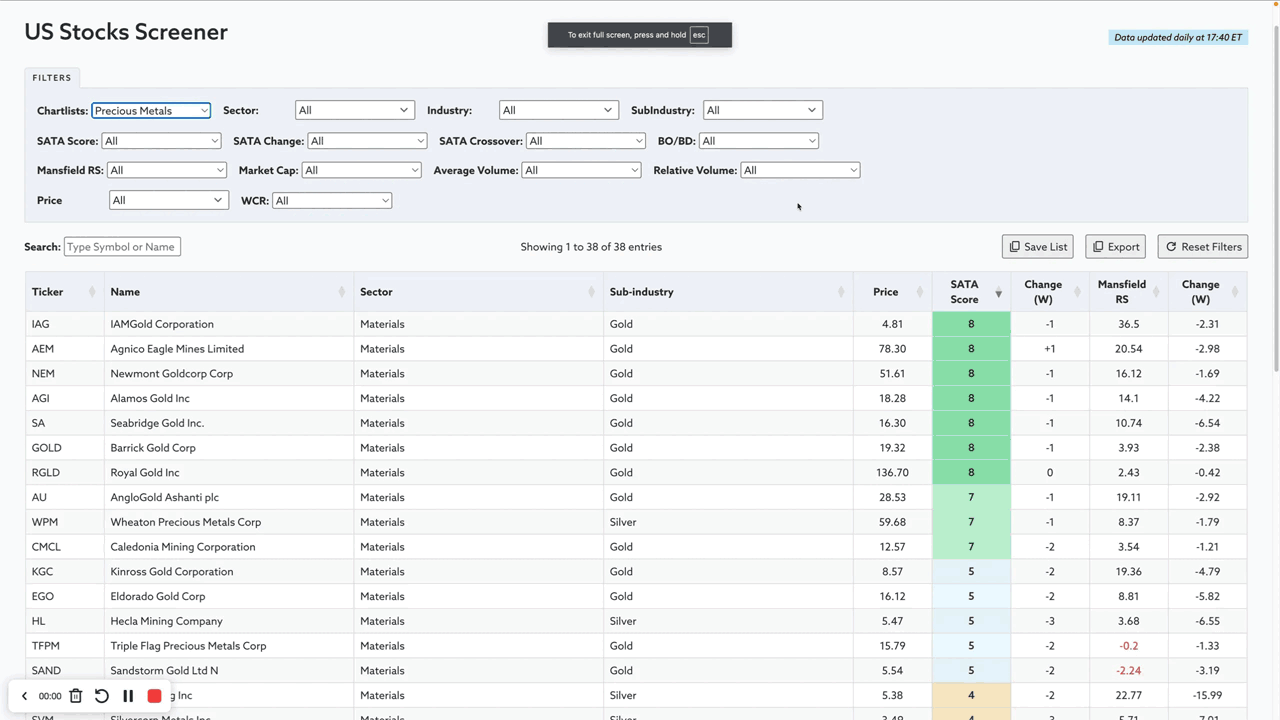The image size is (1280, 720).
Task: Click the Save List button
Action: coord(1038,247)
